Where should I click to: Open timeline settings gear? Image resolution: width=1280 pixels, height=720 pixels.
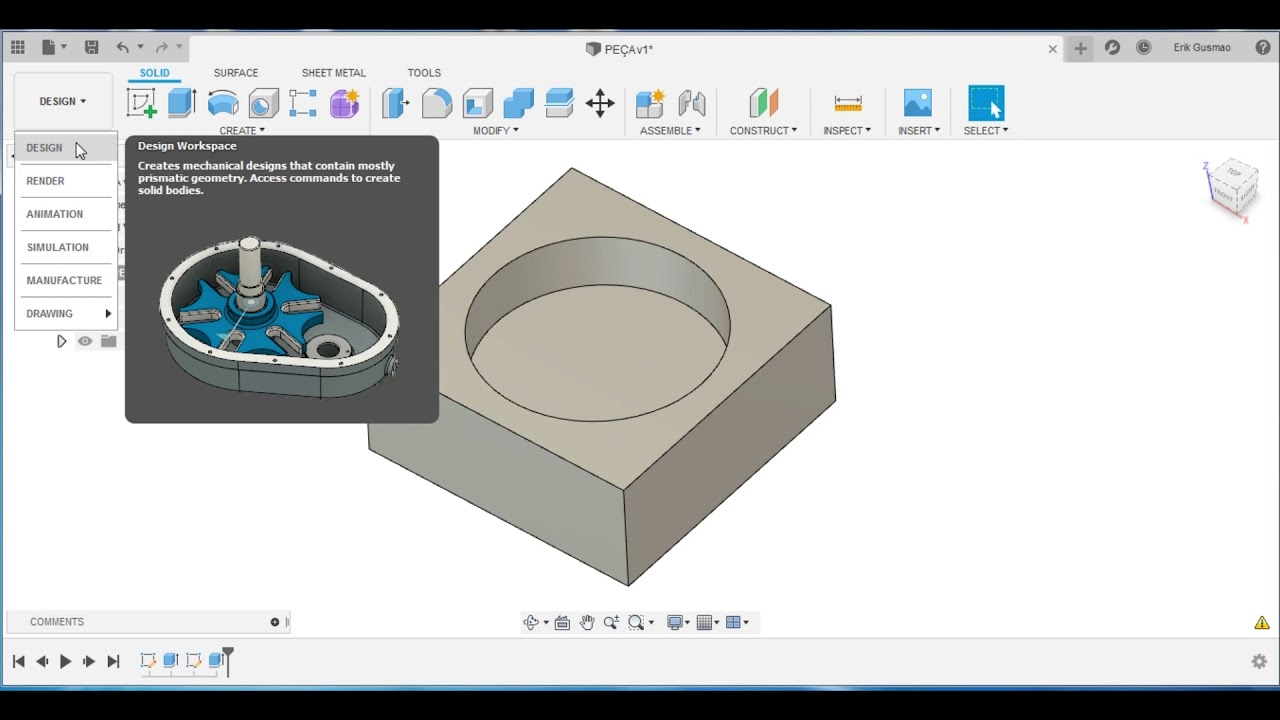click(1259, 661)
